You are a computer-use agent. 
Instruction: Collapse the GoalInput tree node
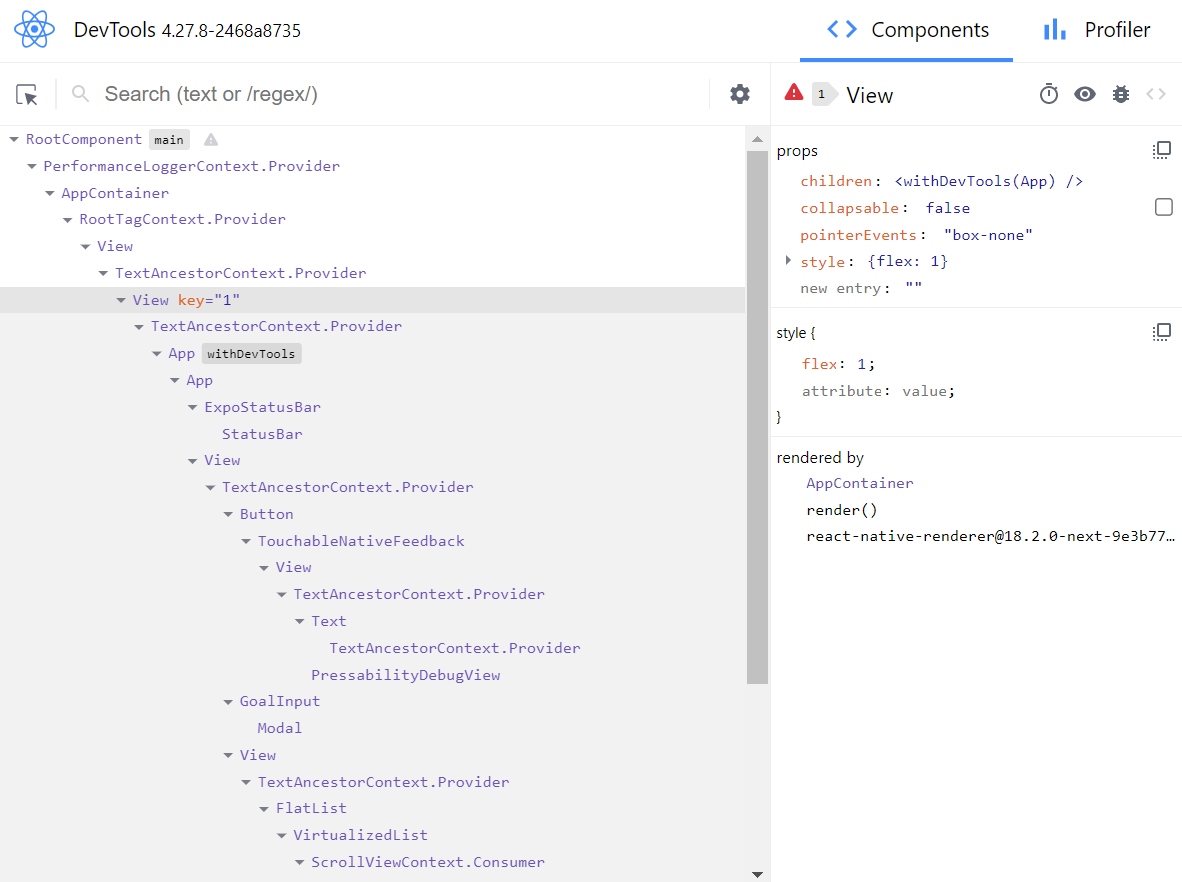click(228, 701)
